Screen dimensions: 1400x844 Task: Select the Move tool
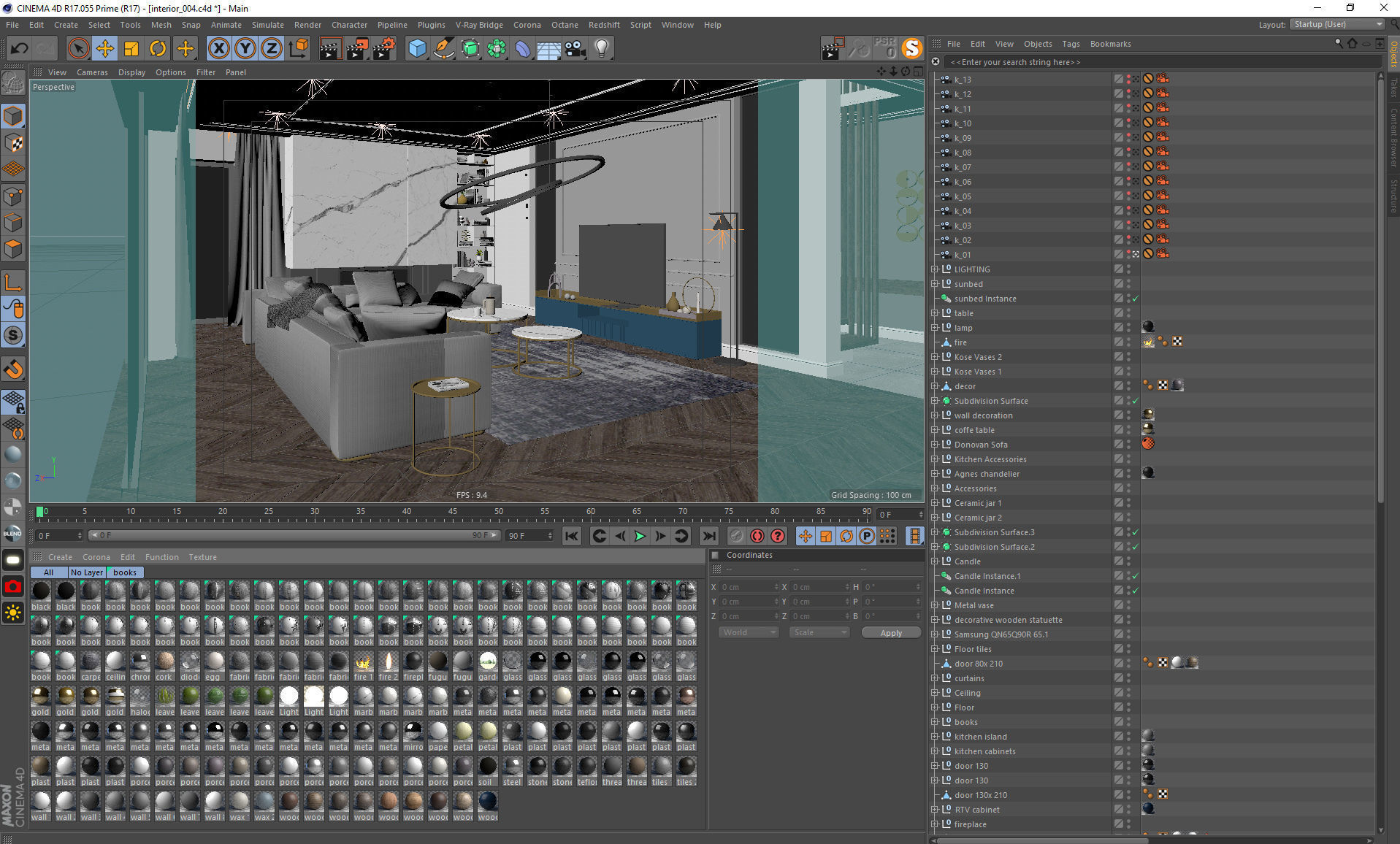105,49
